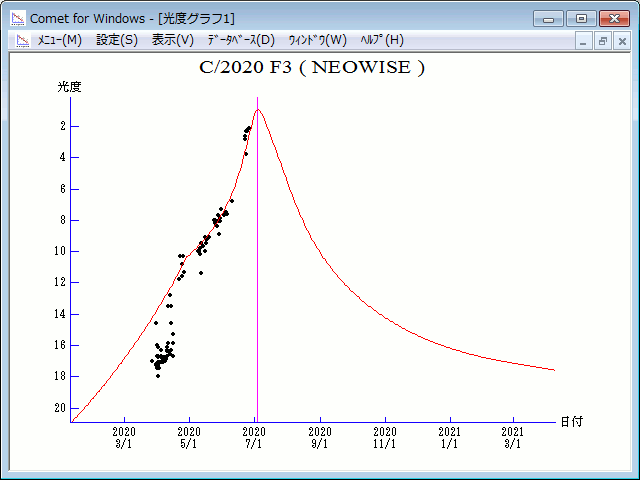
Task: Click the blue vertical perihelion line
Action: point(258,300)
